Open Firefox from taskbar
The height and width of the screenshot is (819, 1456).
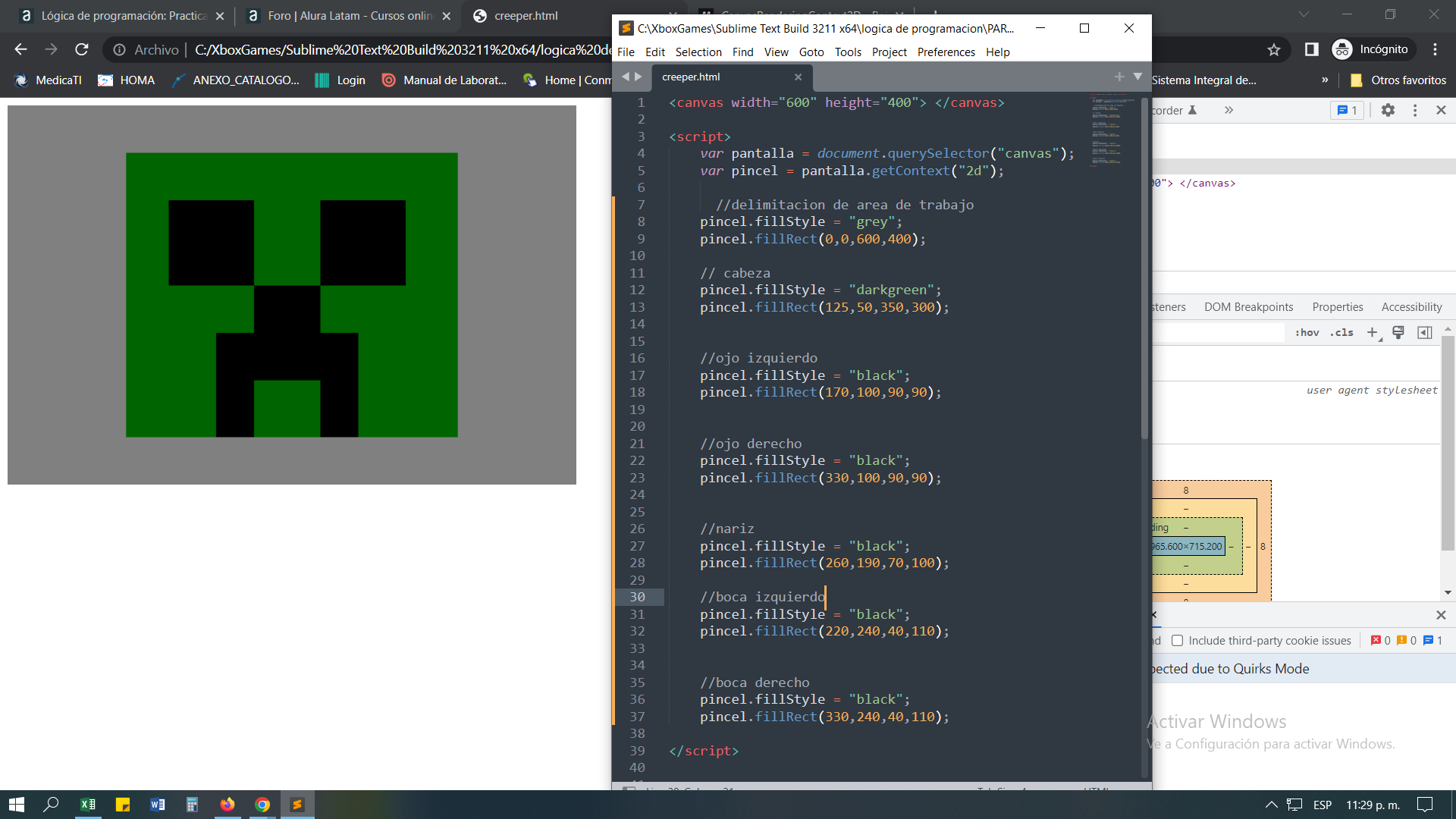[x=227, y=805]
